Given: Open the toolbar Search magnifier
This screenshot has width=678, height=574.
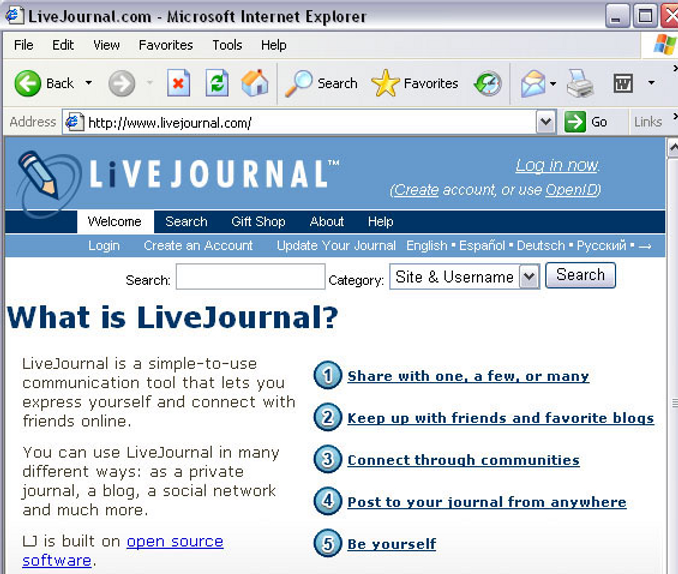Looking at the screenshot, I should pyautogui.click(x=321, y=83).
